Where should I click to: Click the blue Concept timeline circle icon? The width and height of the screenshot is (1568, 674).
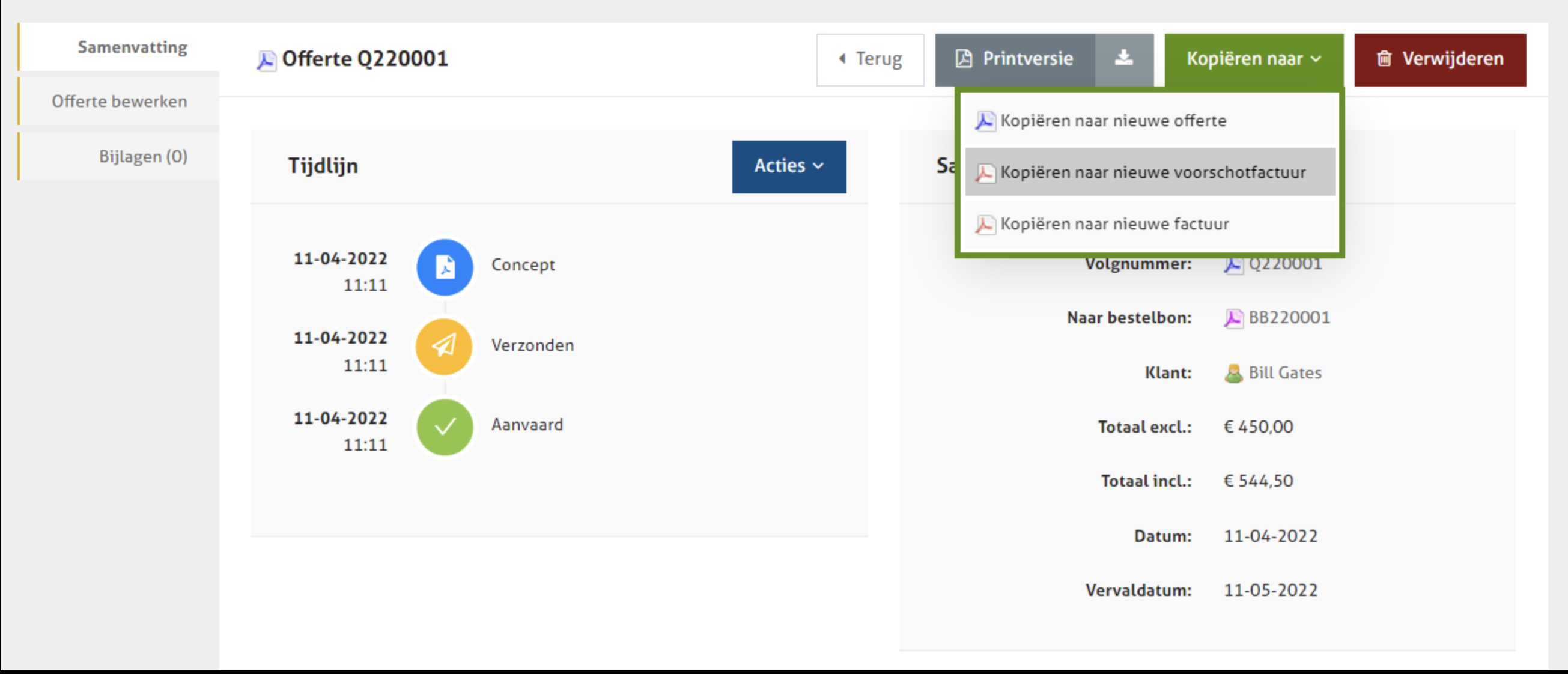click(445, 267)
